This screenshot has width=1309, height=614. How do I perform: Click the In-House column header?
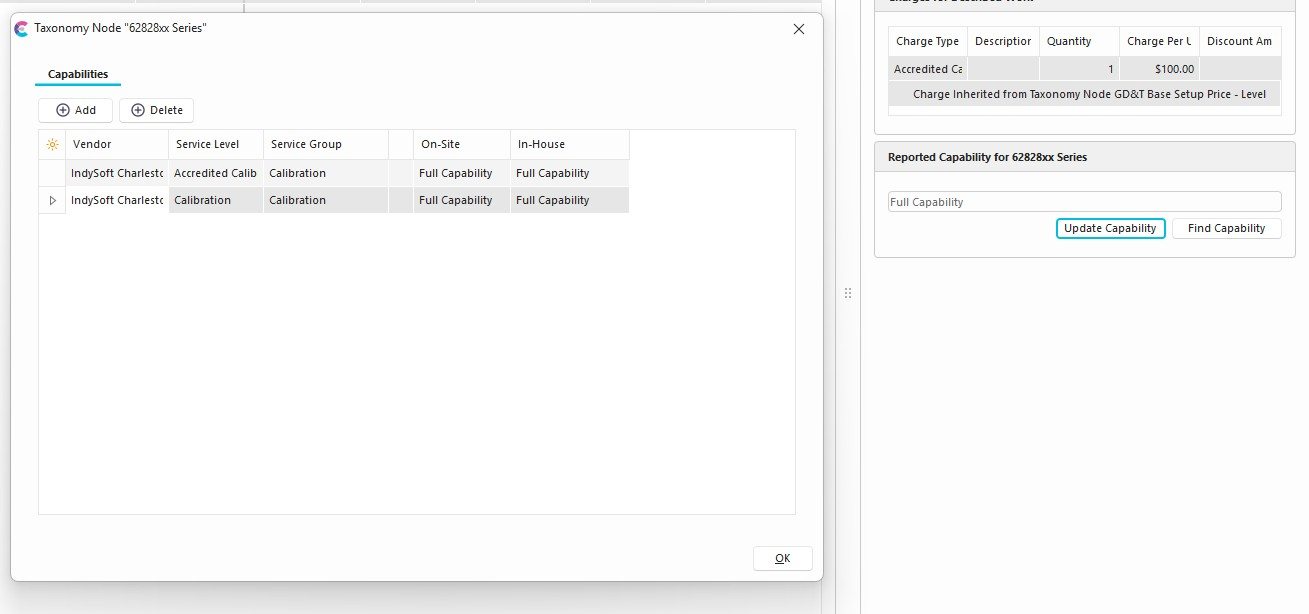[569, 145]
